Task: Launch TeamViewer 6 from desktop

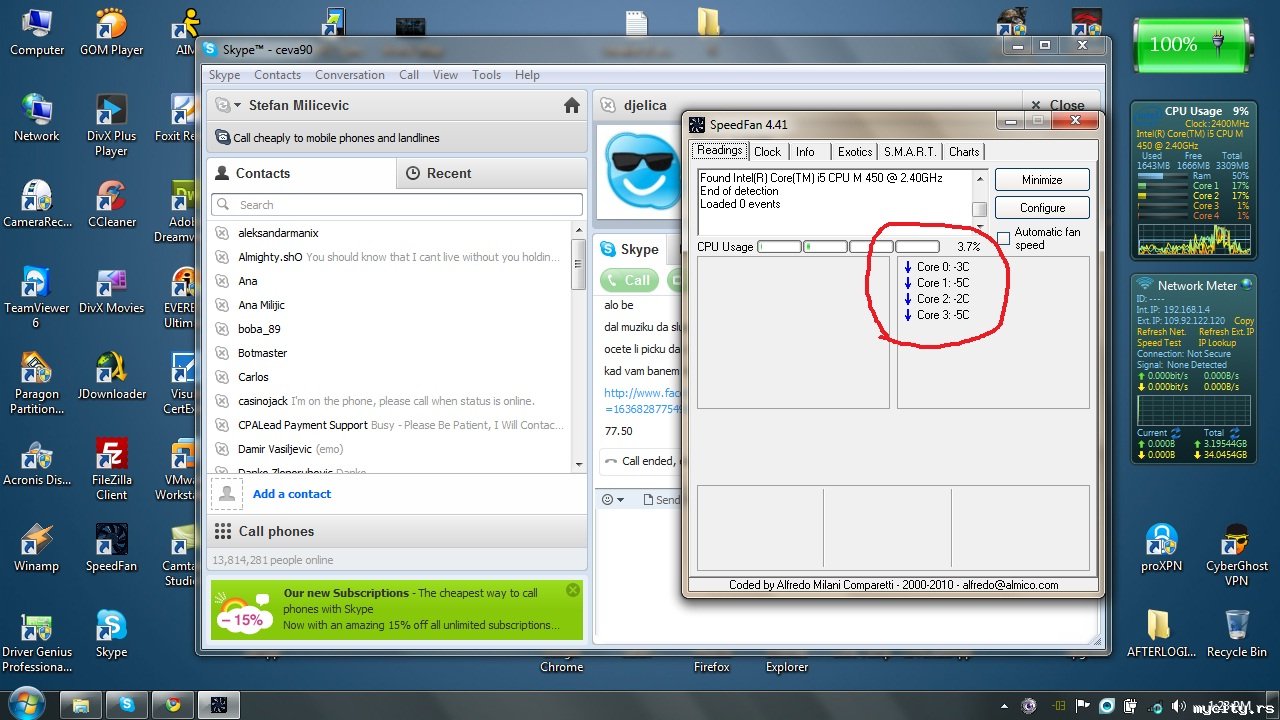Action: point(37,297)
